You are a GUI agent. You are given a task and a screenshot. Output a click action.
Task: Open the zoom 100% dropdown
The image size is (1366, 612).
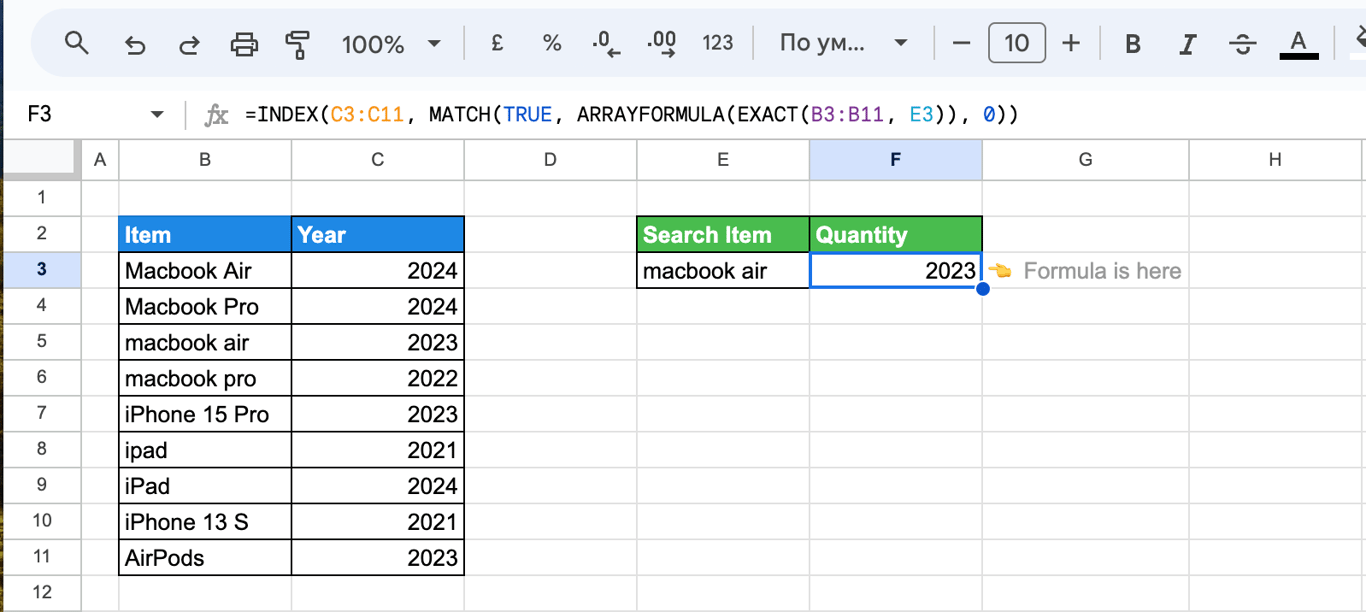click(x=391, y=44)
